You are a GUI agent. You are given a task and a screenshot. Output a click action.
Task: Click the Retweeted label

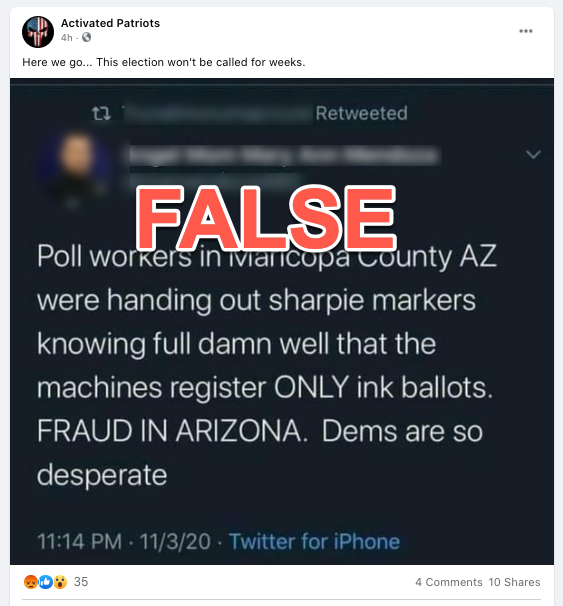[361, 113]
